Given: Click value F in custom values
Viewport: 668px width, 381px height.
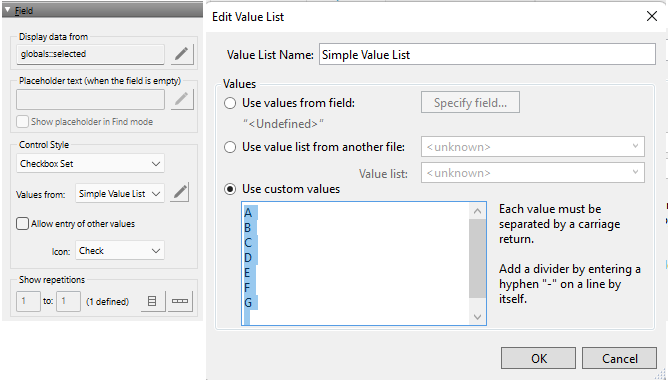Looking at the screenshot, I should pyautogui.click(x=247, y=287).
